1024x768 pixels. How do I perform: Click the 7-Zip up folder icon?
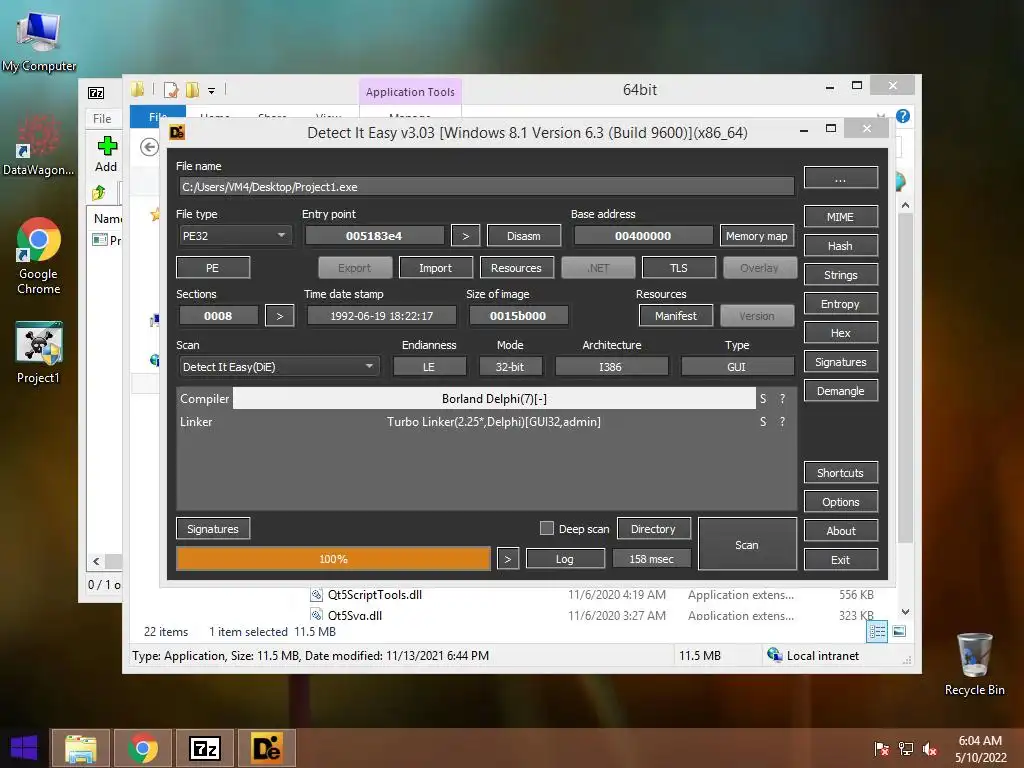pyautogui.click(x=99, y=193)
